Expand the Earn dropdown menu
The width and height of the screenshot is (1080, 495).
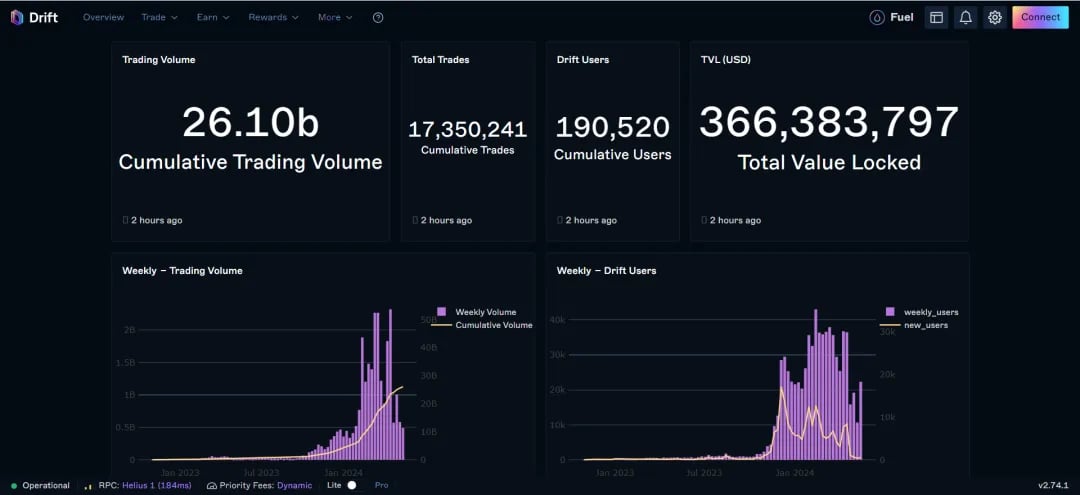[x=213, y=17]
